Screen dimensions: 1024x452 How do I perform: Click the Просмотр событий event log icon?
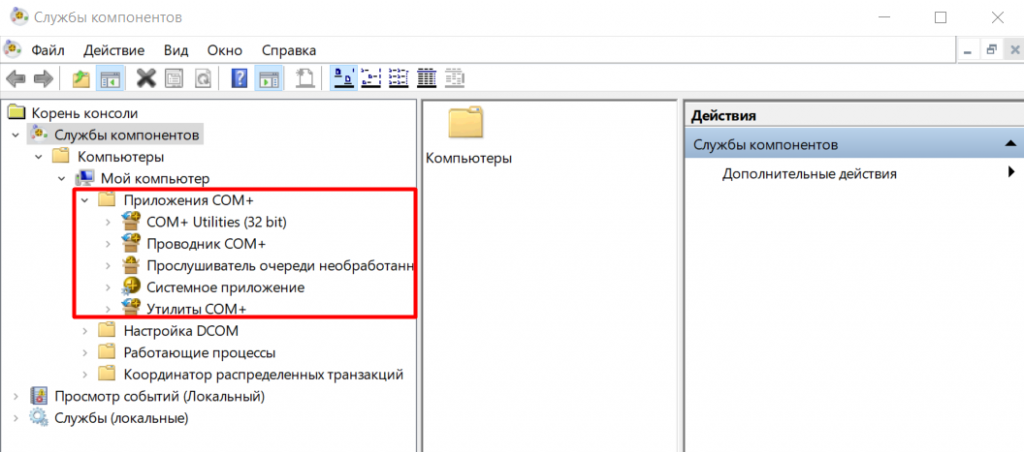pyautogui.click(x=39, y=396)
